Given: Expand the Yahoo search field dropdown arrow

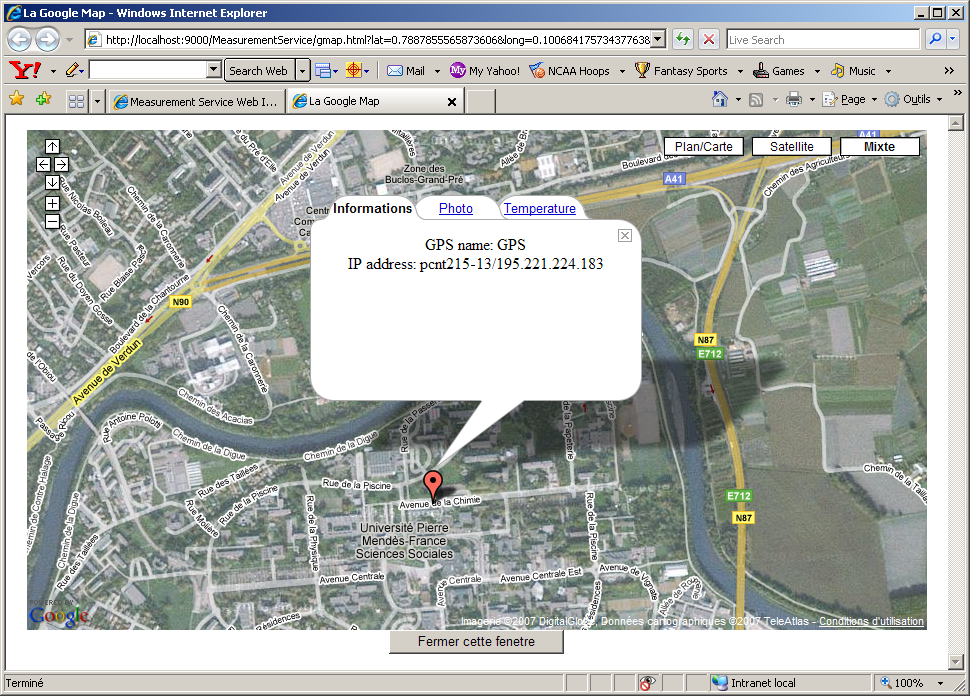Looking at the screenshot, I should [213, 70].
